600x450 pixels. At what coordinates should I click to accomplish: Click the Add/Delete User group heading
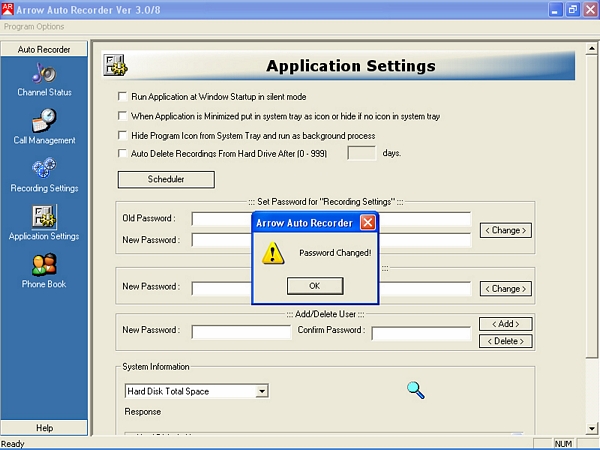click(325, 314)
